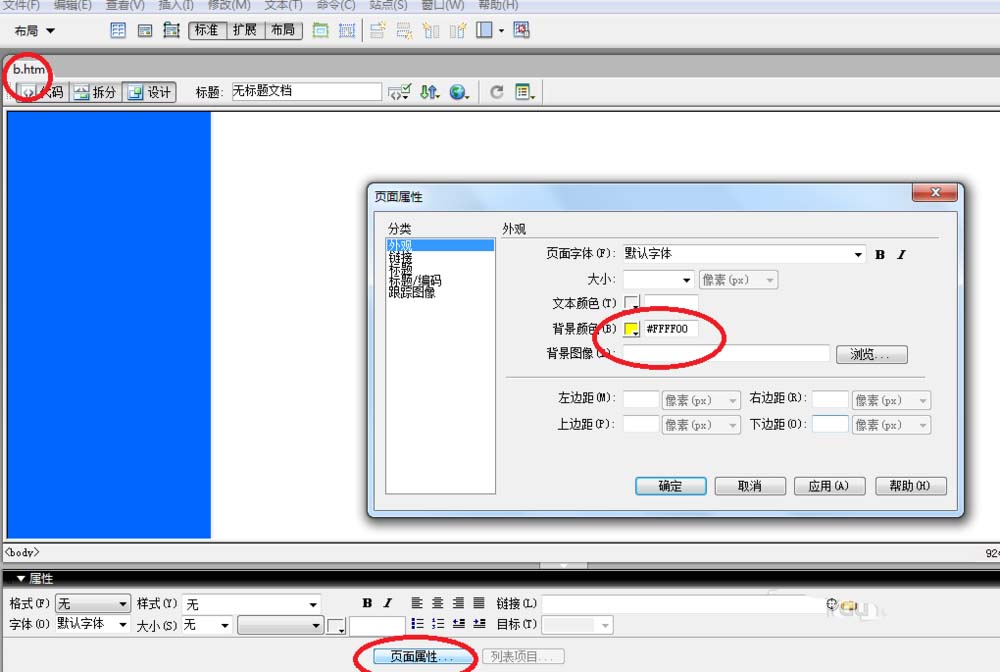The image size is (1000, 672).
Task: Switch to 布局 mode button
Action: [x=283, y=30]
